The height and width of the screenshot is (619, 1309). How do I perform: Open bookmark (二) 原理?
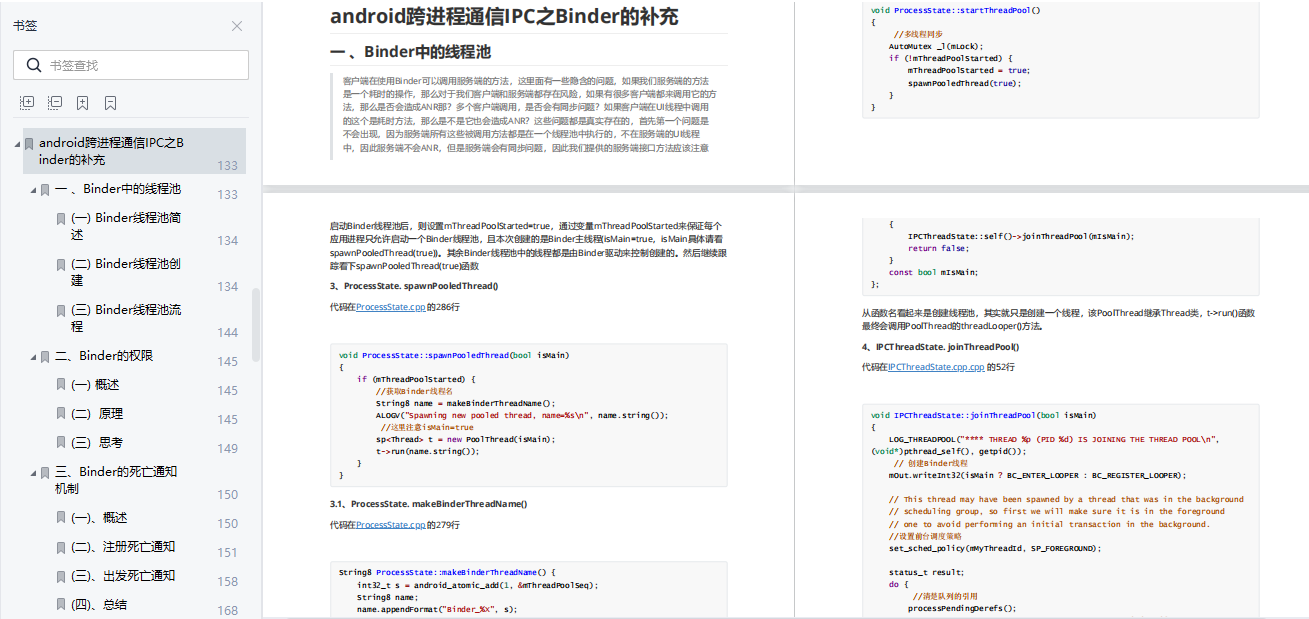coord(97,413)
